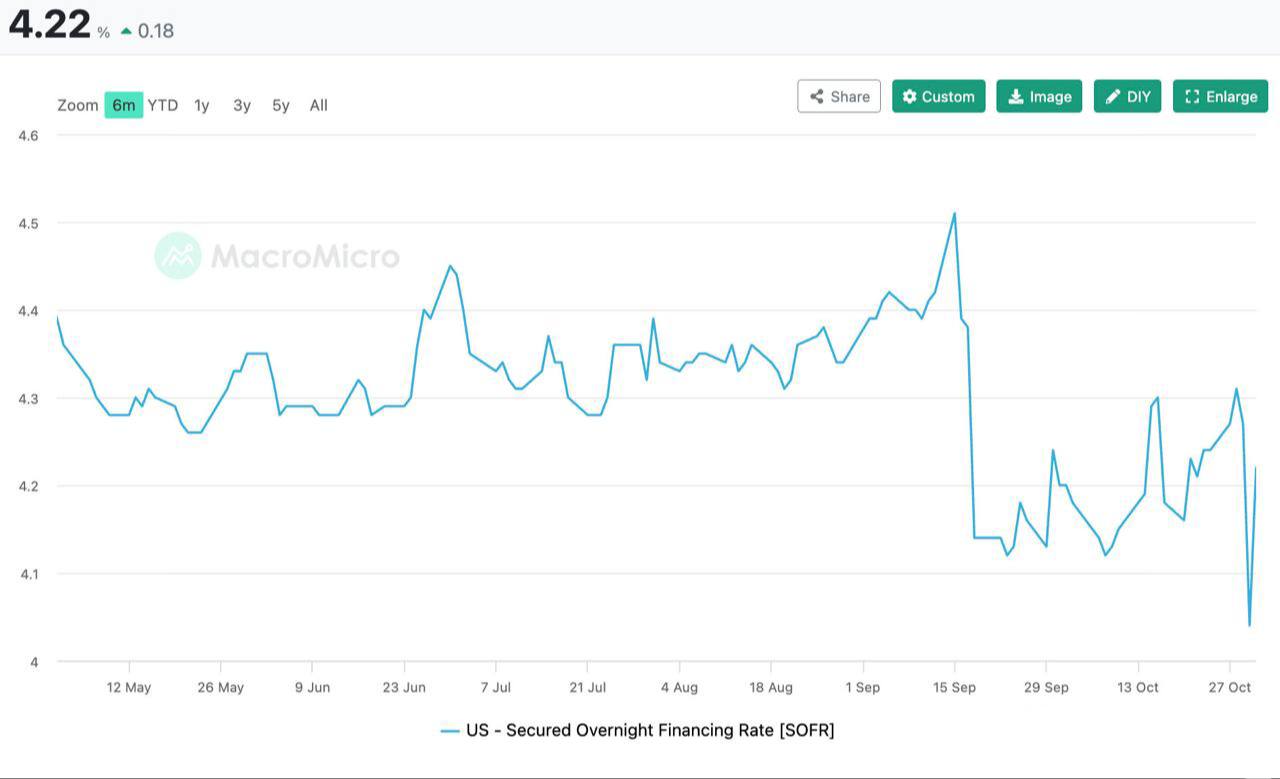Image resolution: width=1280 pixels, height=779 pixels.
Task: Click the MacroMicro watermark logo
Action: coord(178,256)
